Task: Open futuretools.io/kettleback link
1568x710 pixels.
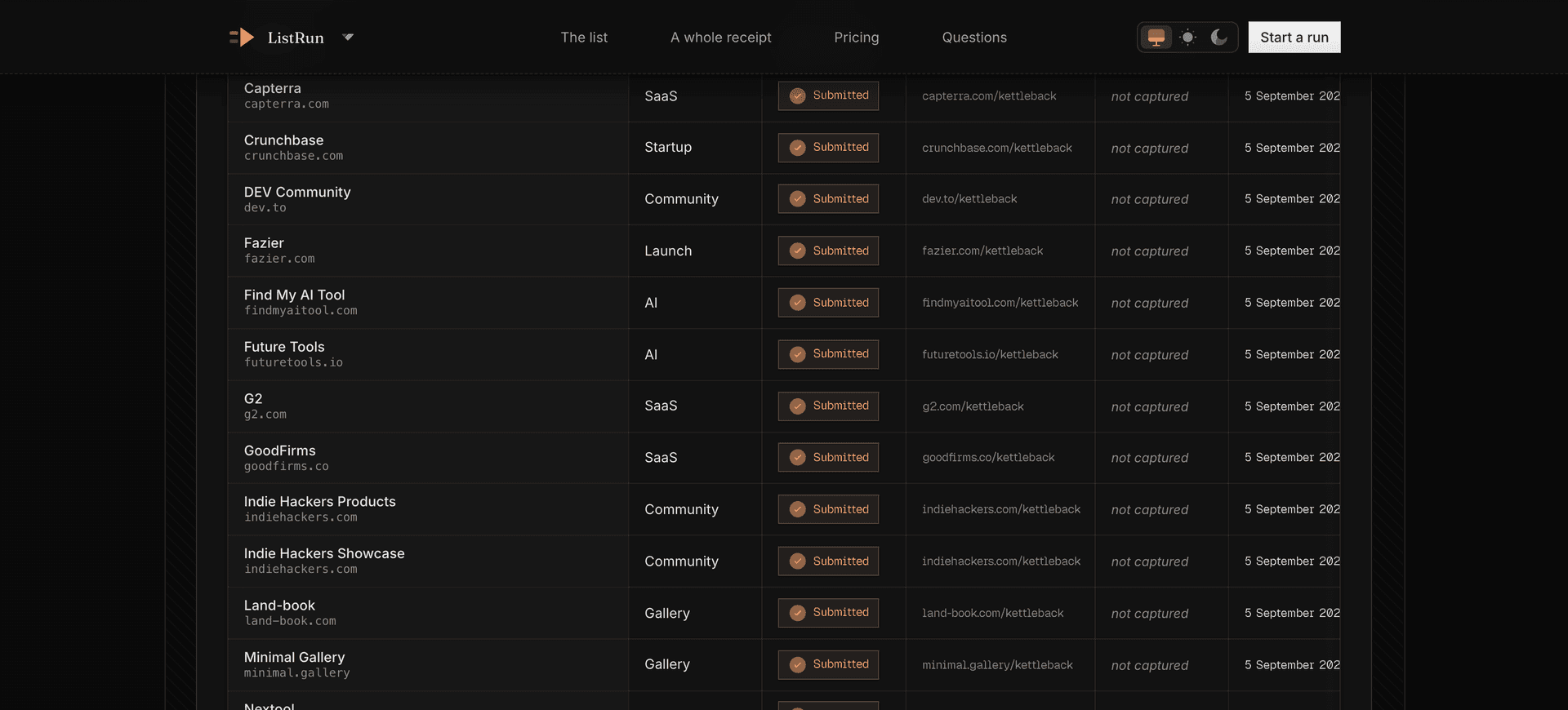Action: (990, 354)
